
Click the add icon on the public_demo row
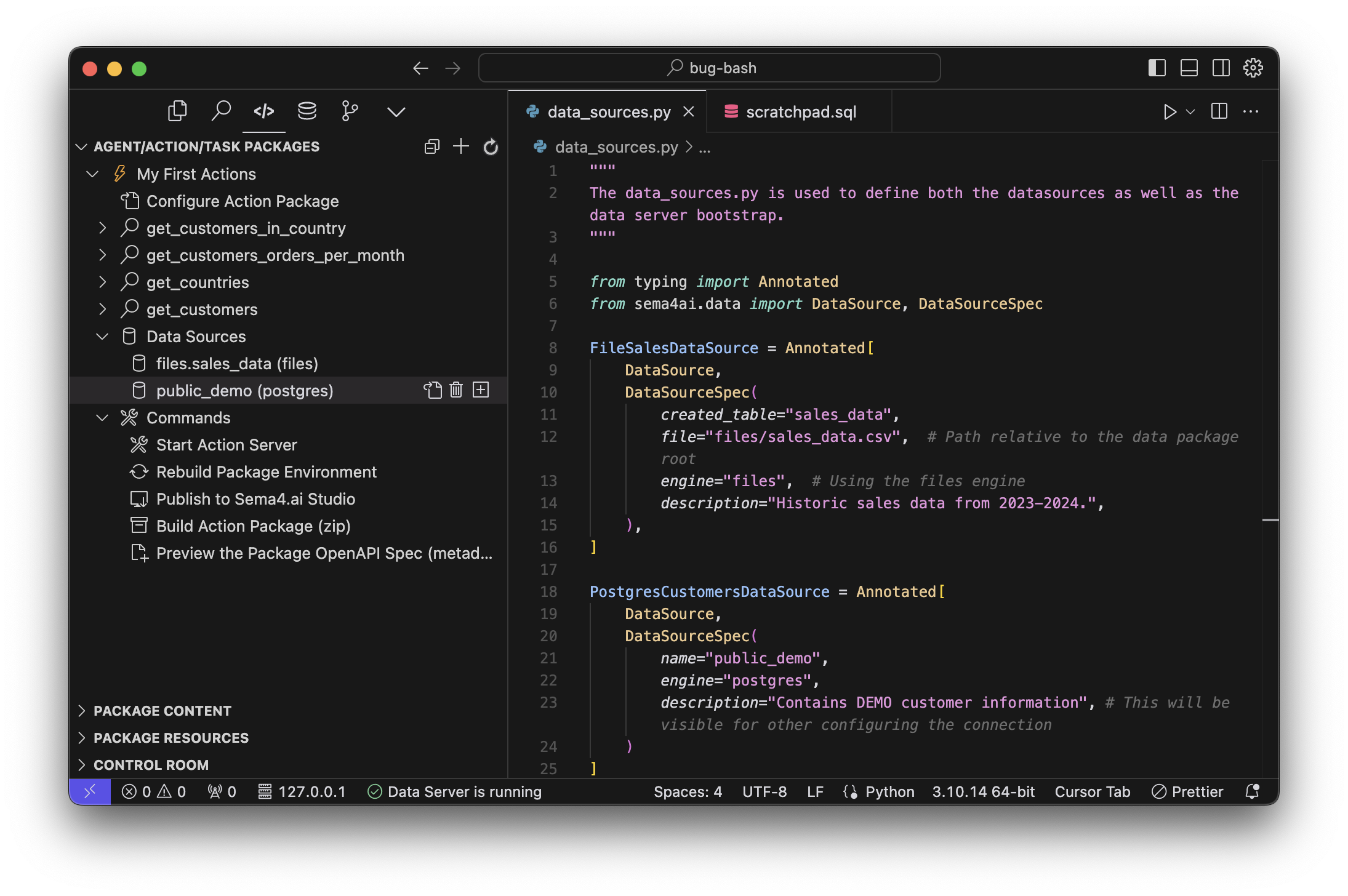pyautogui.click(x=481, y=390)
